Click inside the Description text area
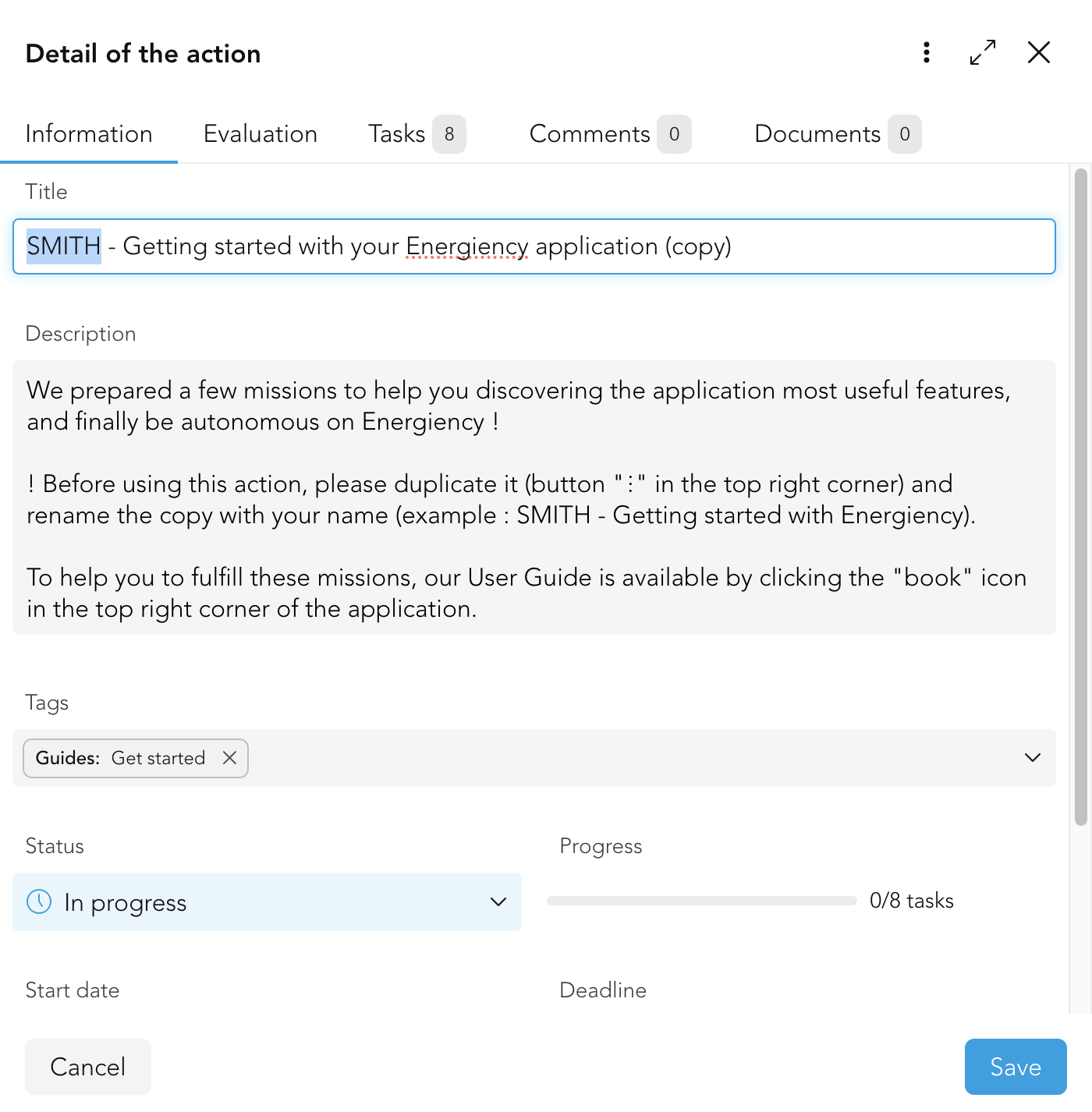The height and width of the screenshot is (1112, 1092). 534,498
